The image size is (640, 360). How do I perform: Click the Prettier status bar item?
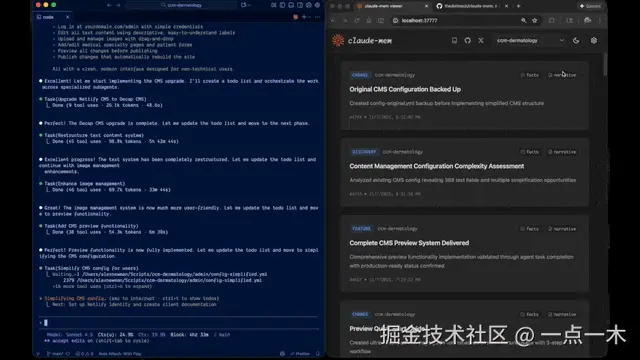(x=300, y=354)
